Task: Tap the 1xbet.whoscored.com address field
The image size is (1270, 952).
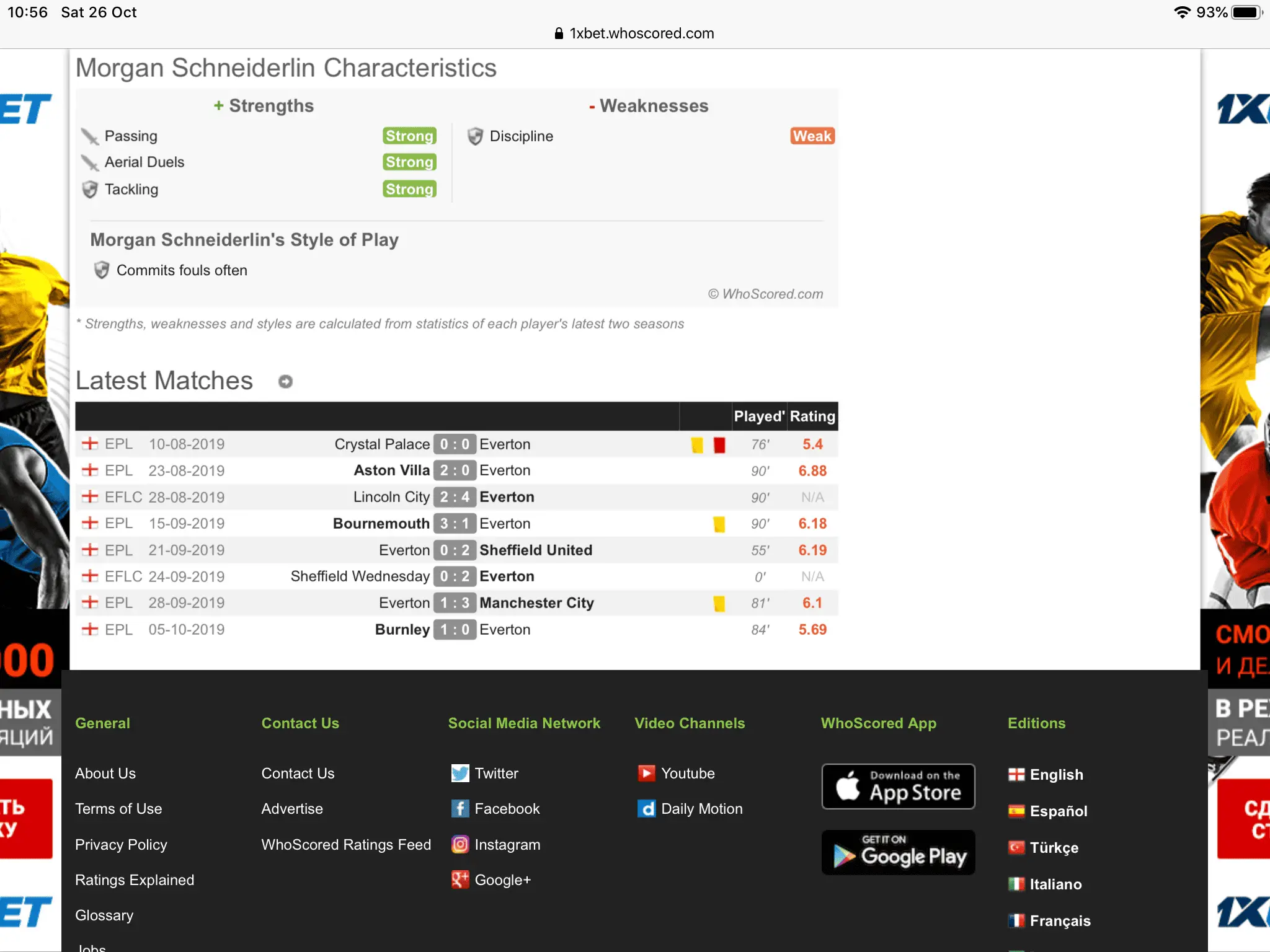Action: coord(635,33)
